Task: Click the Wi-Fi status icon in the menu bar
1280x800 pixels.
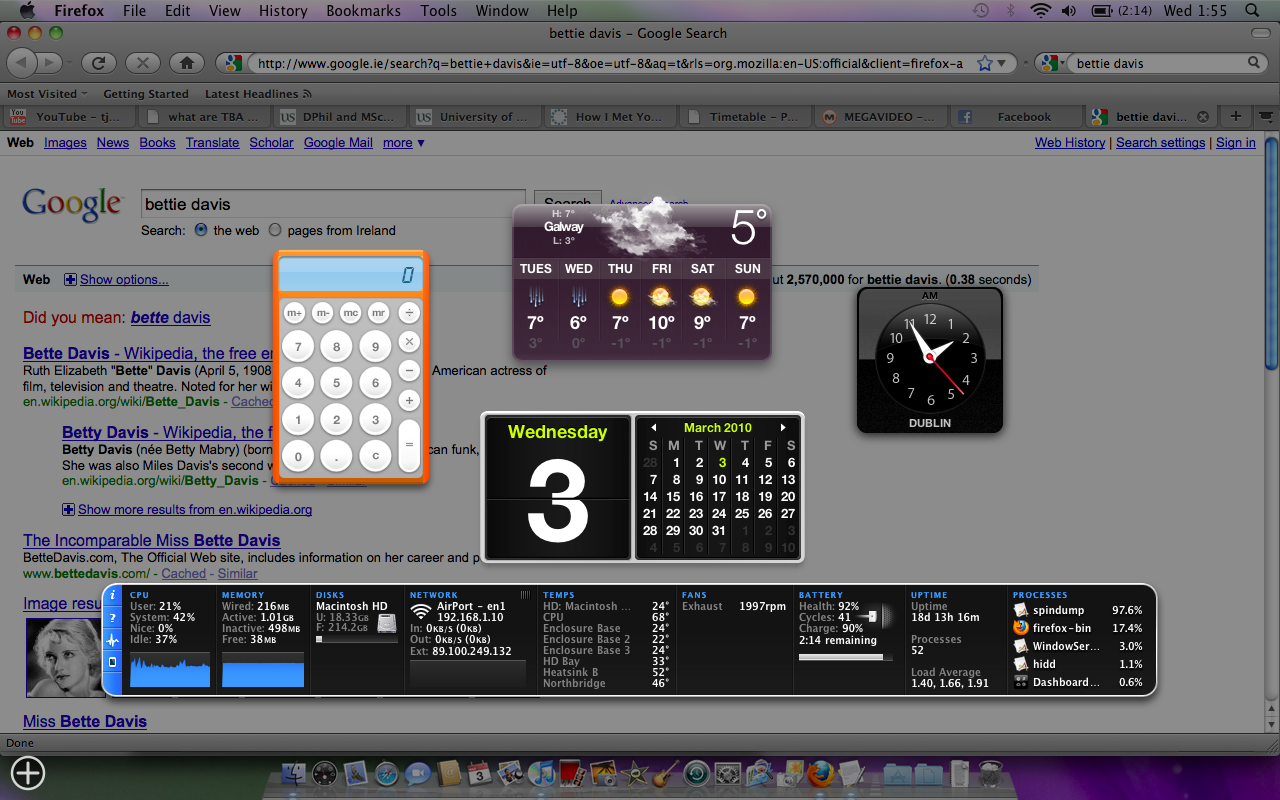Action: coord(1041,11)
